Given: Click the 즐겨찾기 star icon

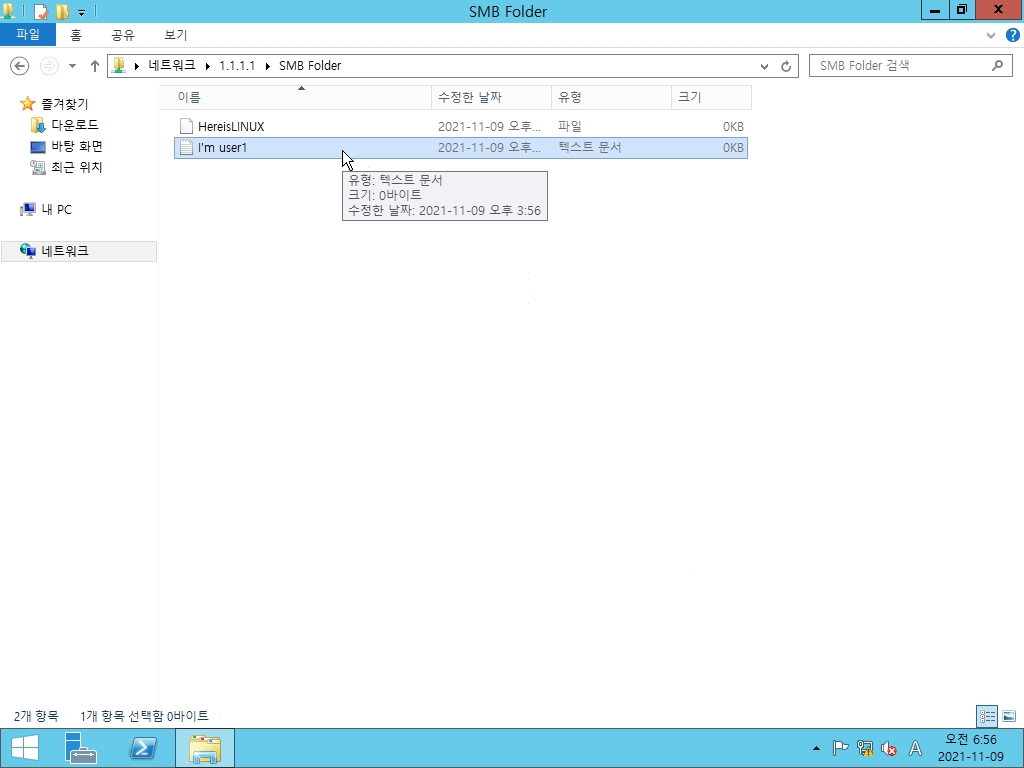Looking at the screenshot, I should (27, 104).
